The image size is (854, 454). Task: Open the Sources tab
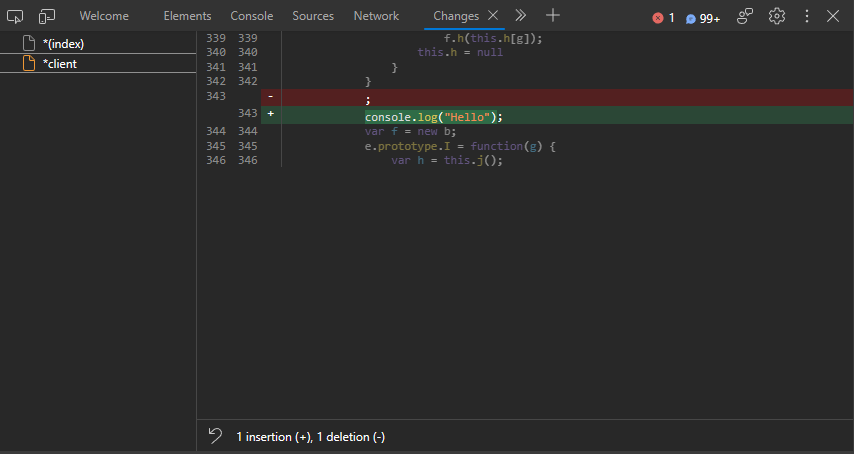pos(313,16)
